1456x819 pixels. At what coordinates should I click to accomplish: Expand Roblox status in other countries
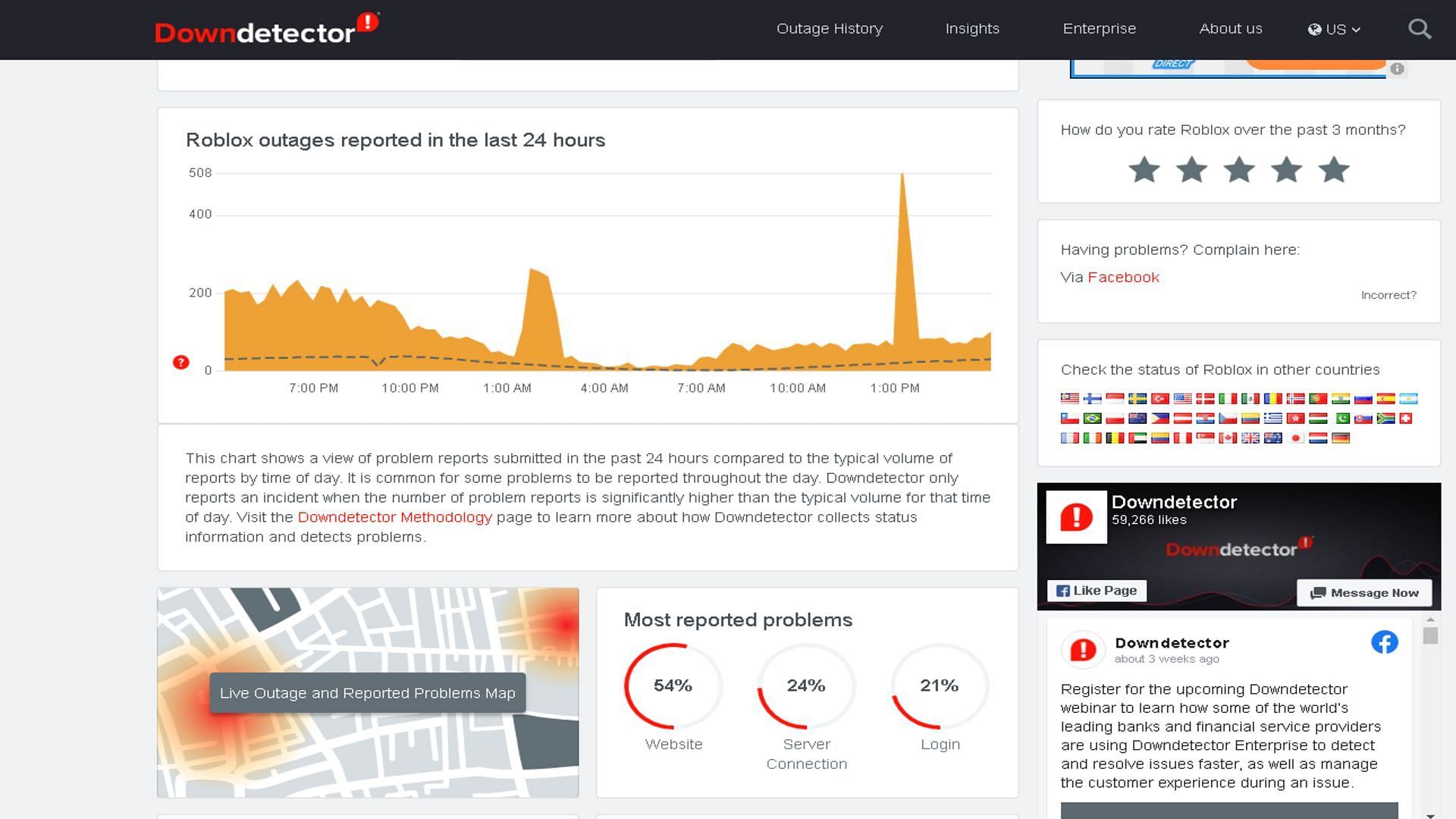pos(1220,369)
